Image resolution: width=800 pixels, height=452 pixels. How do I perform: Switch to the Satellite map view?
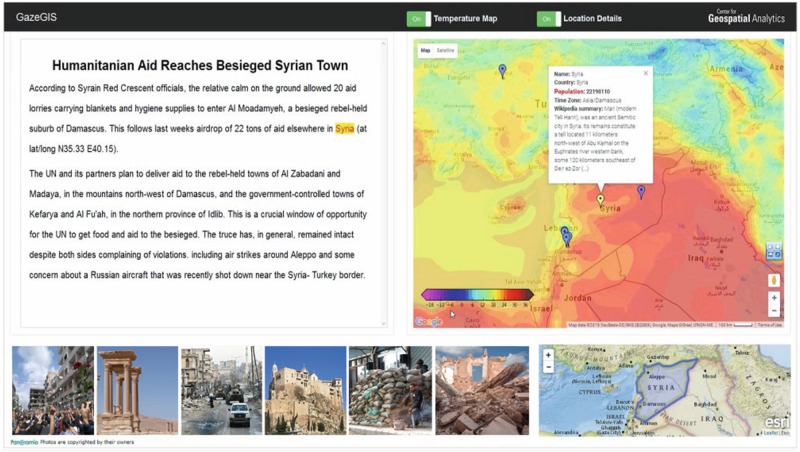coord(445,50)
